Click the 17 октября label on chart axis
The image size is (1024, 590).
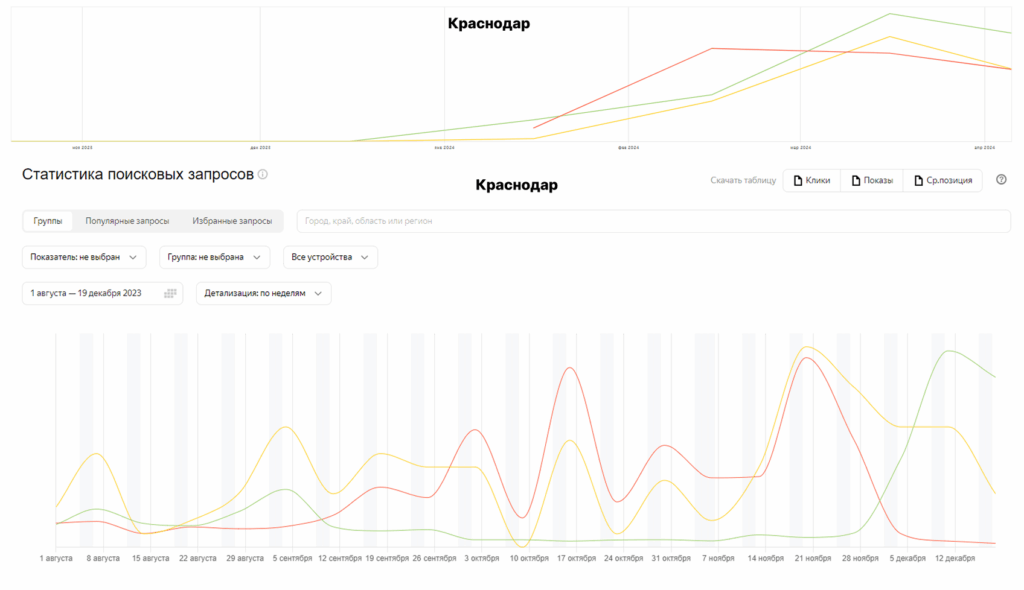pyautogui.click(x=576, y=558)
